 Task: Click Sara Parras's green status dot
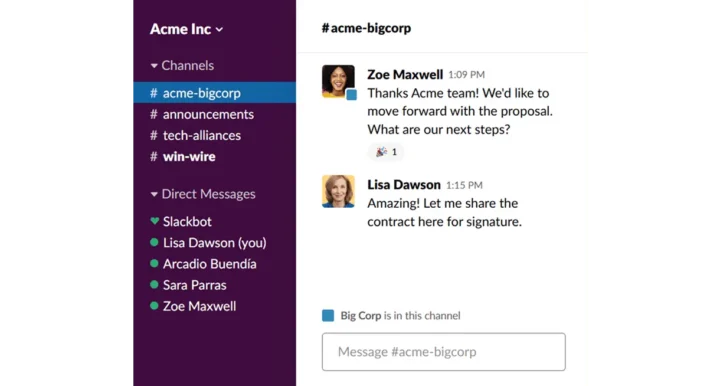point(154,285)
